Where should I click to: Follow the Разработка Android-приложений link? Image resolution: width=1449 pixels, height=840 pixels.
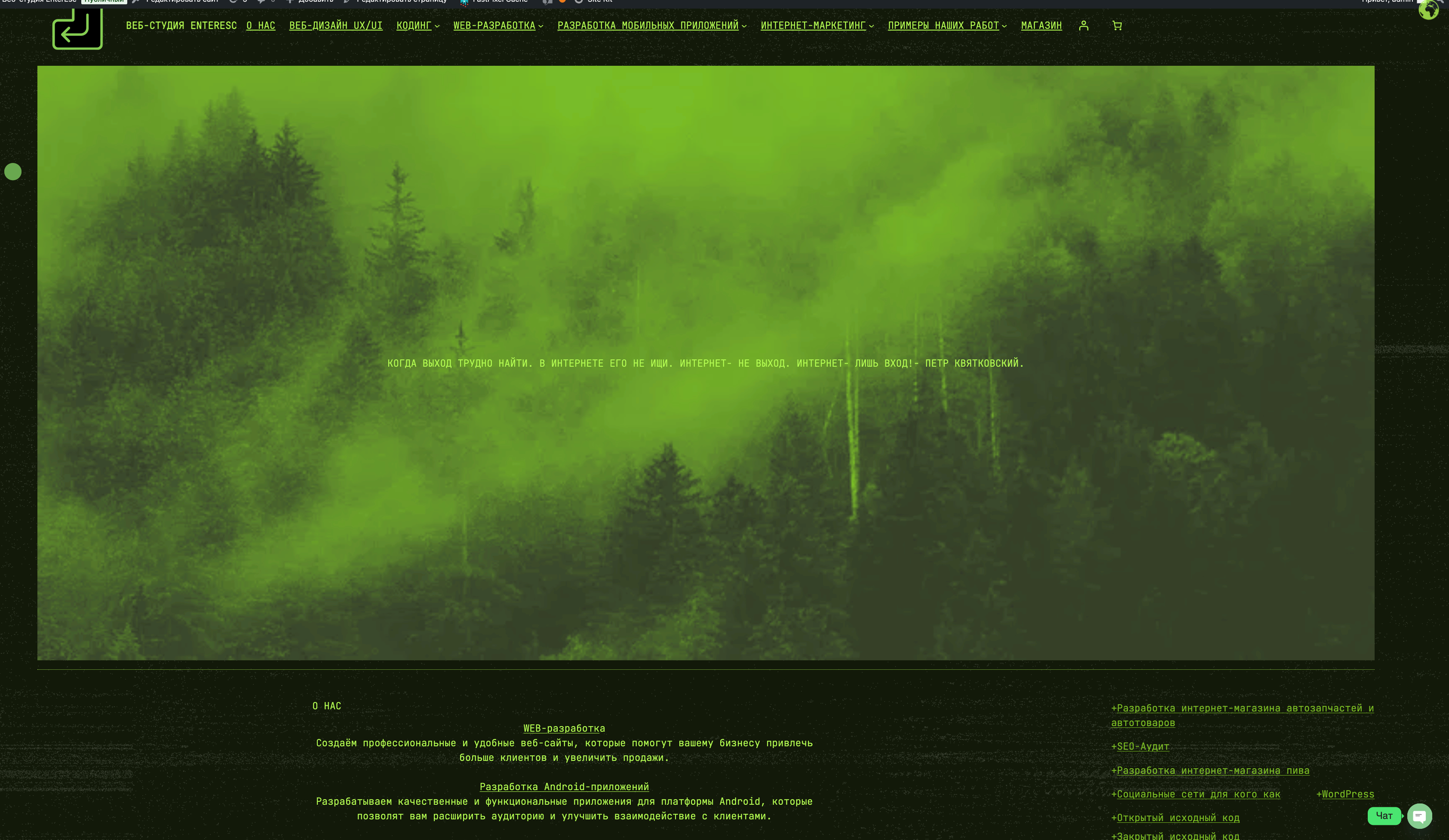tap(564, 787)
